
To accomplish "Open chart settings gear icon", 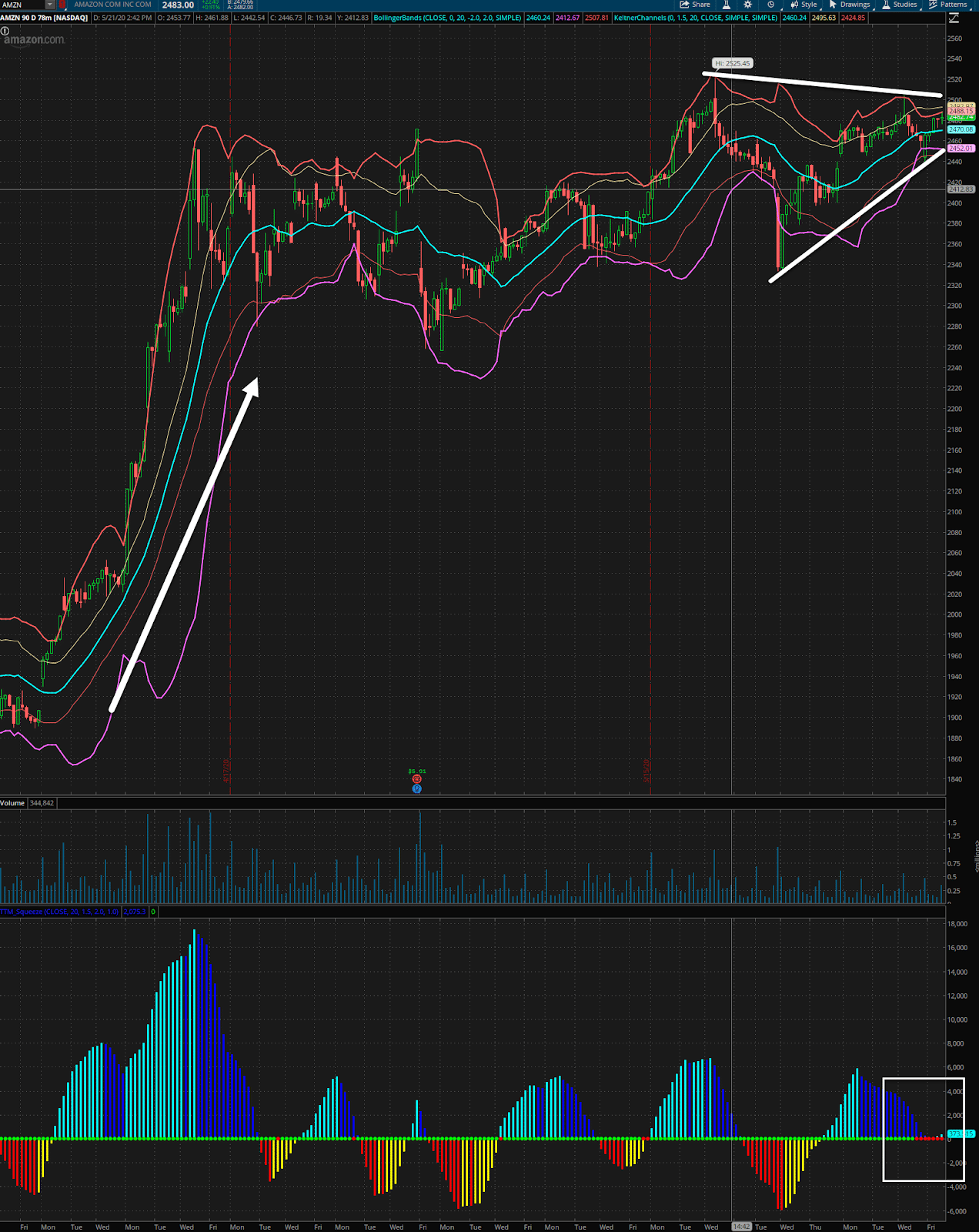I will [x=748, y=5].
